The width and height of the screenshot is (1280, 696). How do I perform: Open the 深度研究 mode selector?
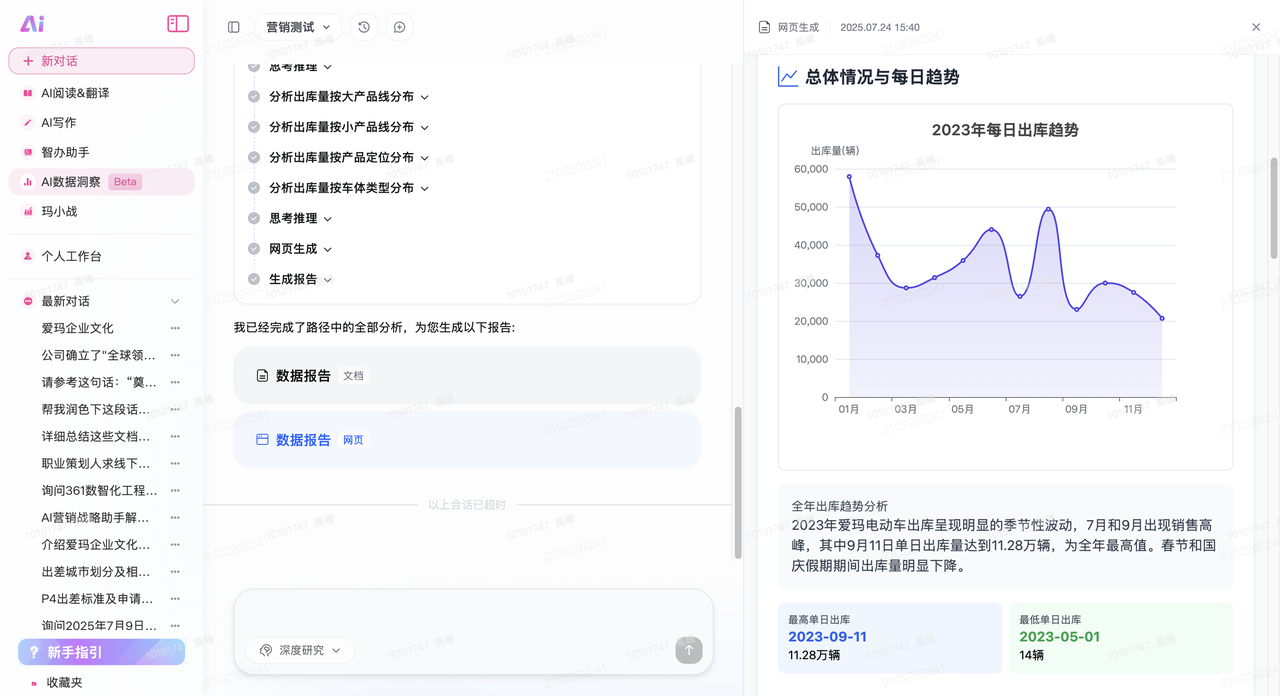tap(299, 650)
